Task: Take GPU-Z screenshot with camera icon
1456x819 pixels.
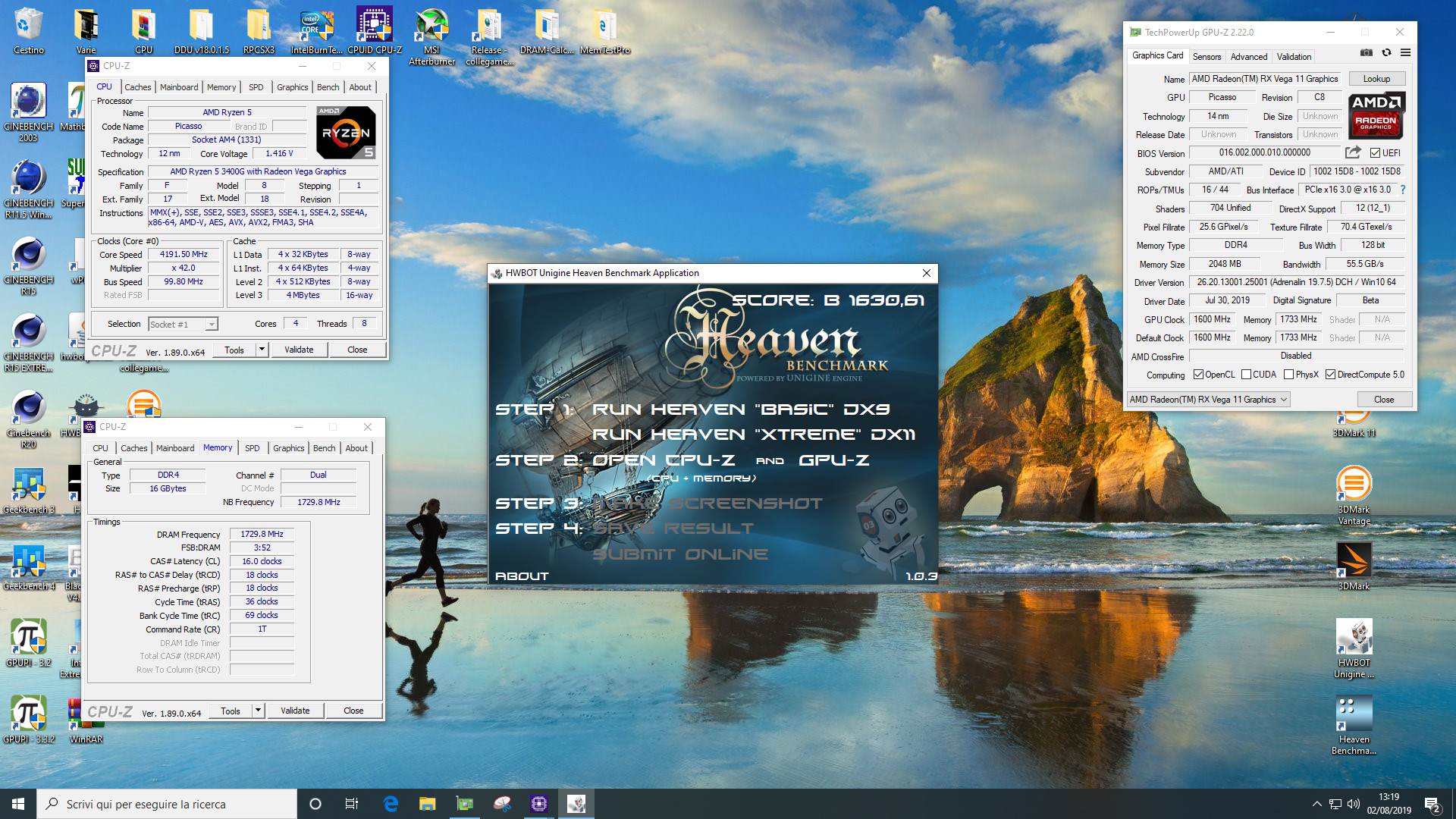Action: [1366, 52]
